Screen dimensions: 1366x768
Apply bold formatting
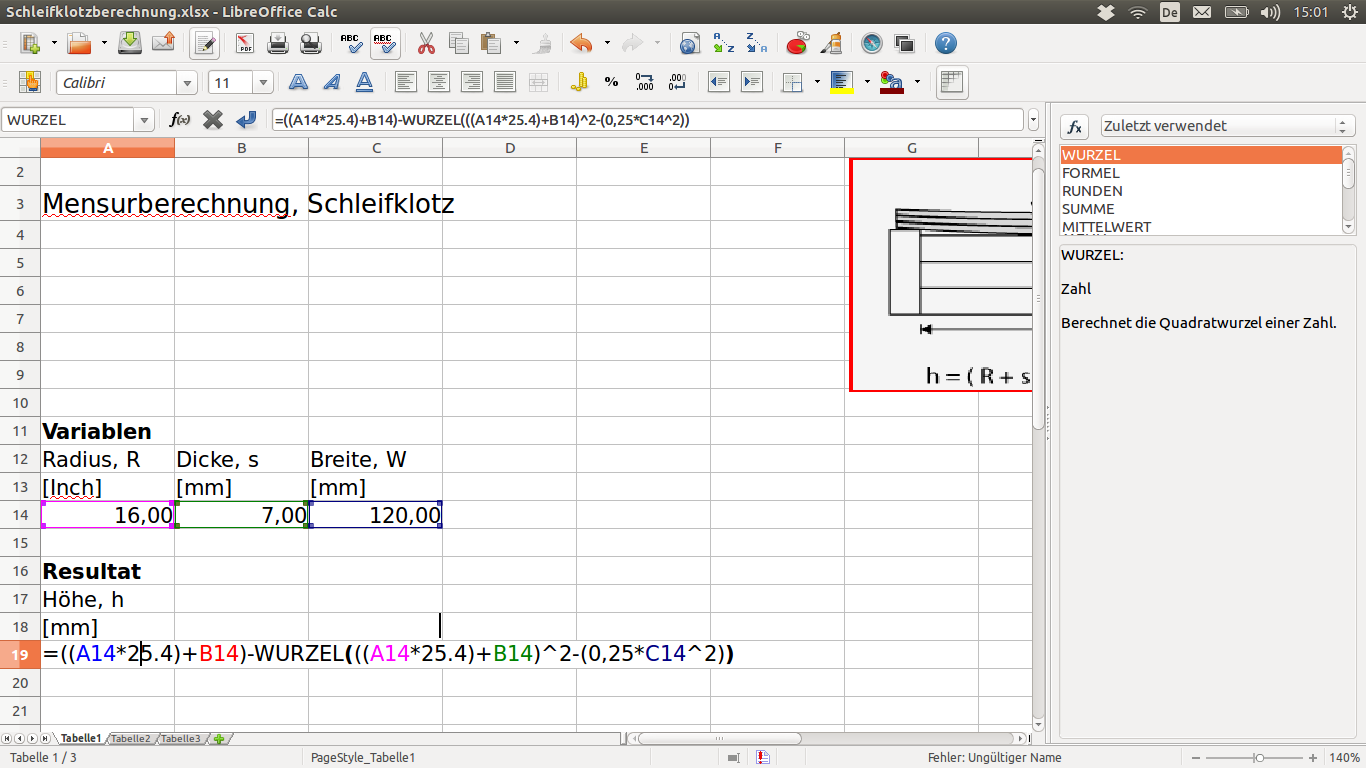(x=298, y=83)
